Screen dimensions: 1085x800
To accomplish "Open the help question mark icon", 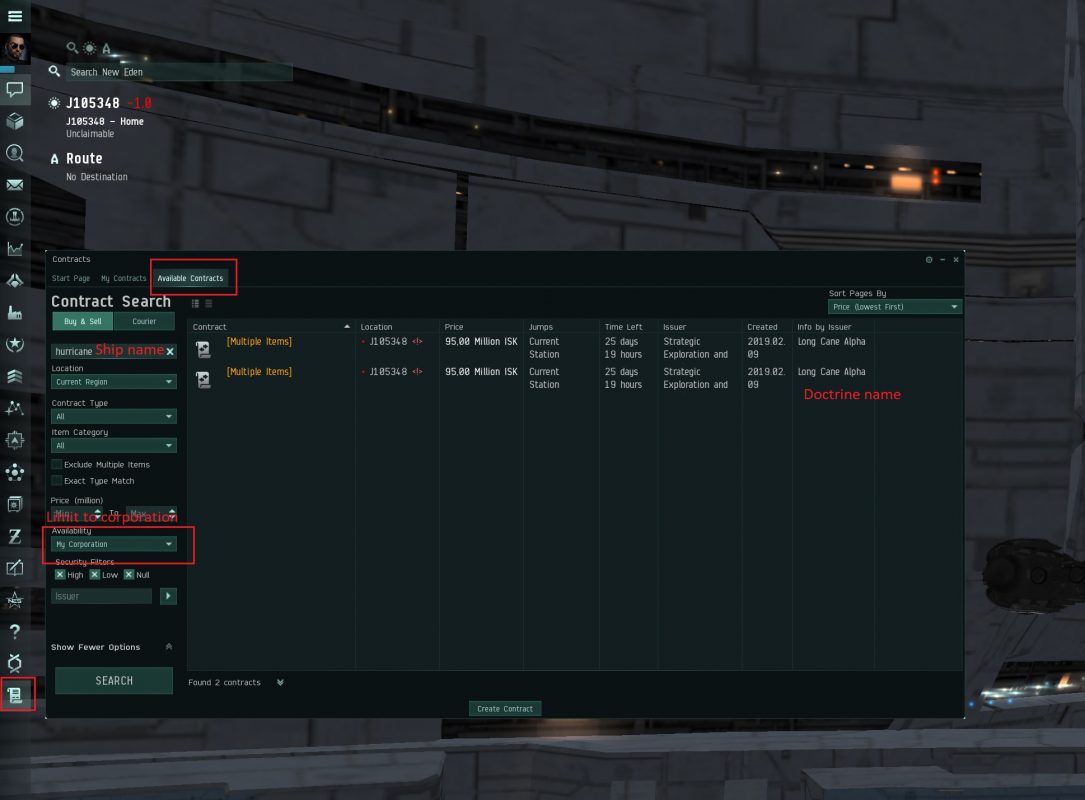I will 15,631.
